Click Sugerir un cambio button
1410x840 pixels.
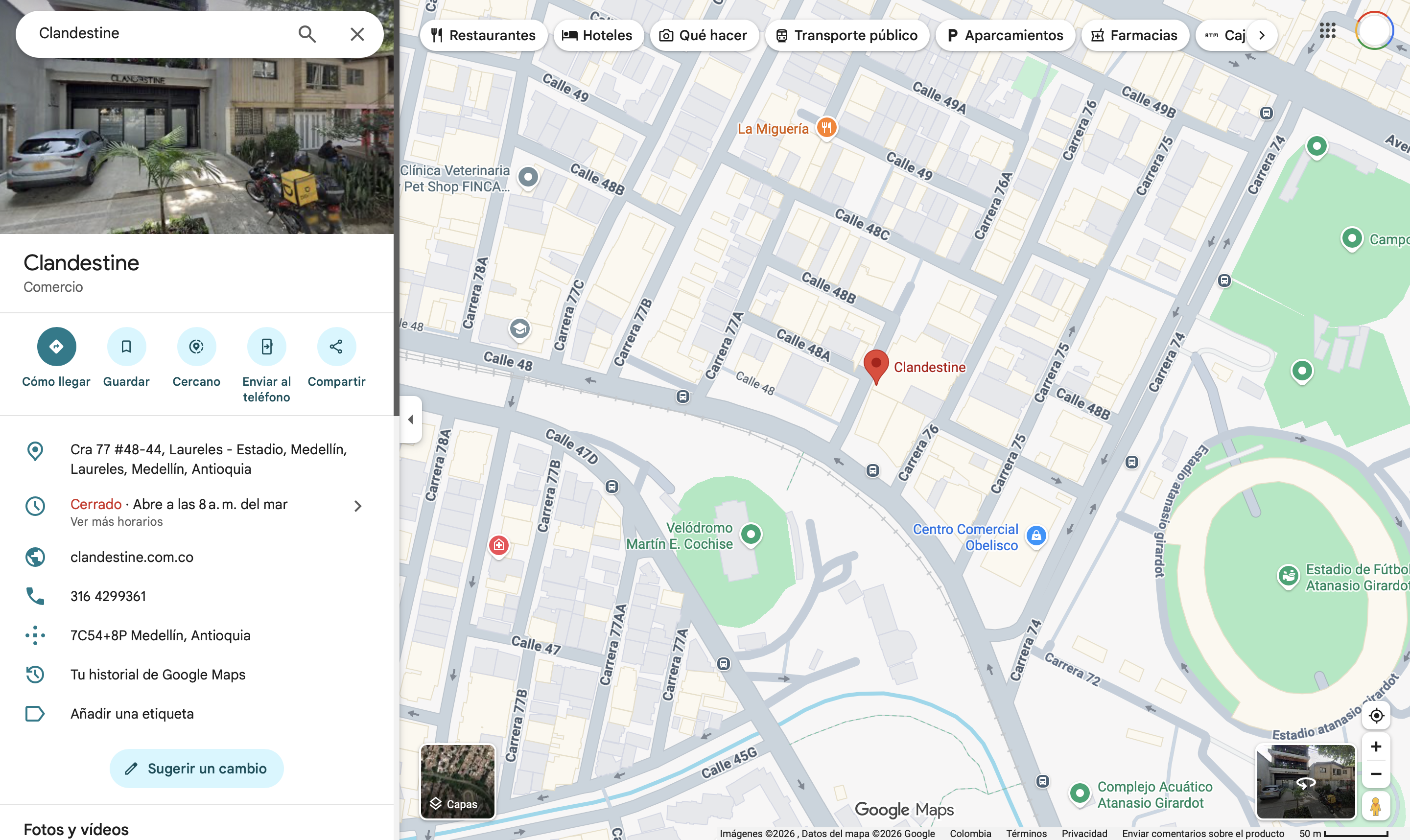(196, 769)
